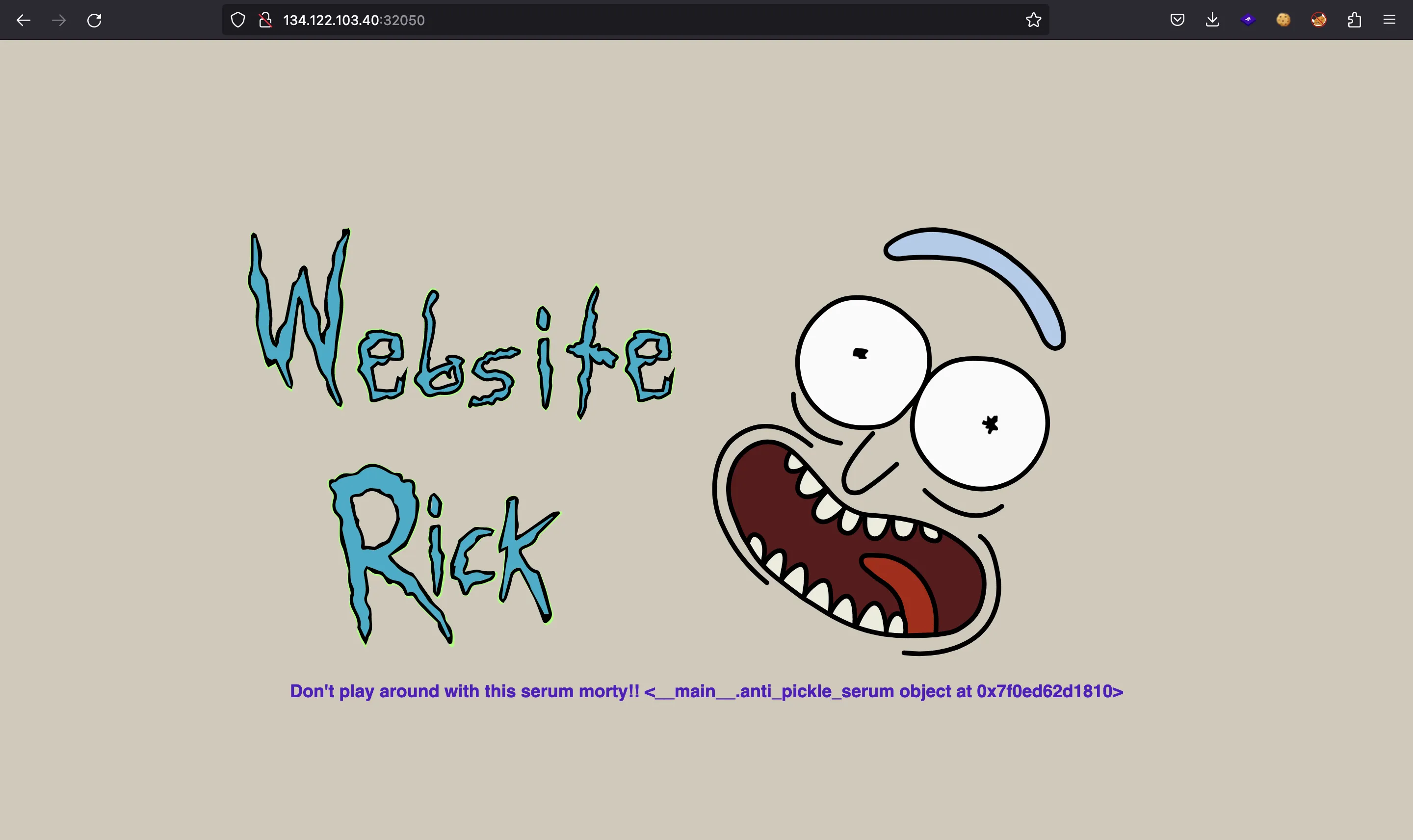Select the address bar URL 134.122.103.40:32050
Screen dimensions: 1413x840
point(354,21)
